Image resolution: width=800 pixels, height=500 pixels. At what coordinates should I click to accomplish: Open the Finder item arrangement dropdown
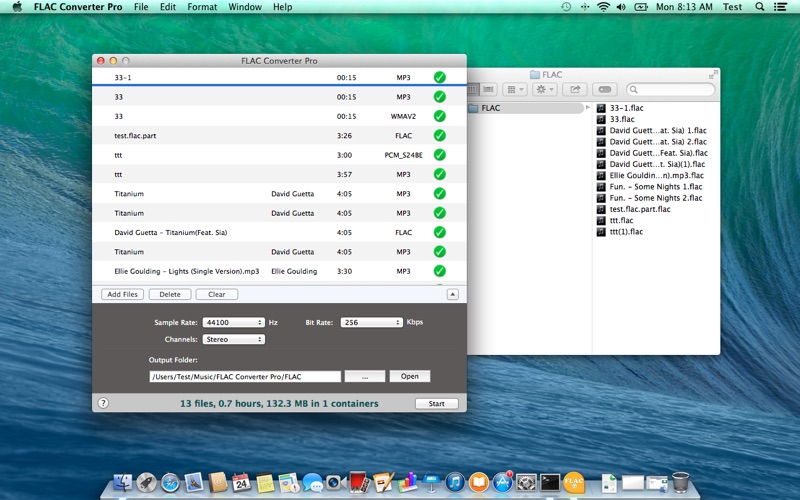tap(514, 89)
